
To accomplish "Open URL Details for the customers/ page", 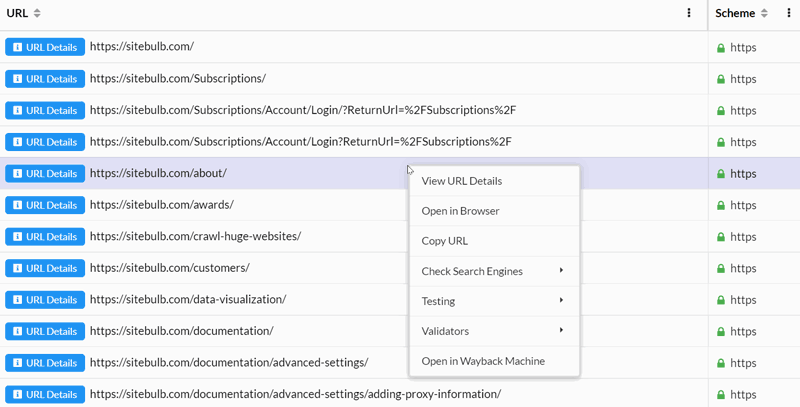I will pyautogui.click(x=45, y=268).
